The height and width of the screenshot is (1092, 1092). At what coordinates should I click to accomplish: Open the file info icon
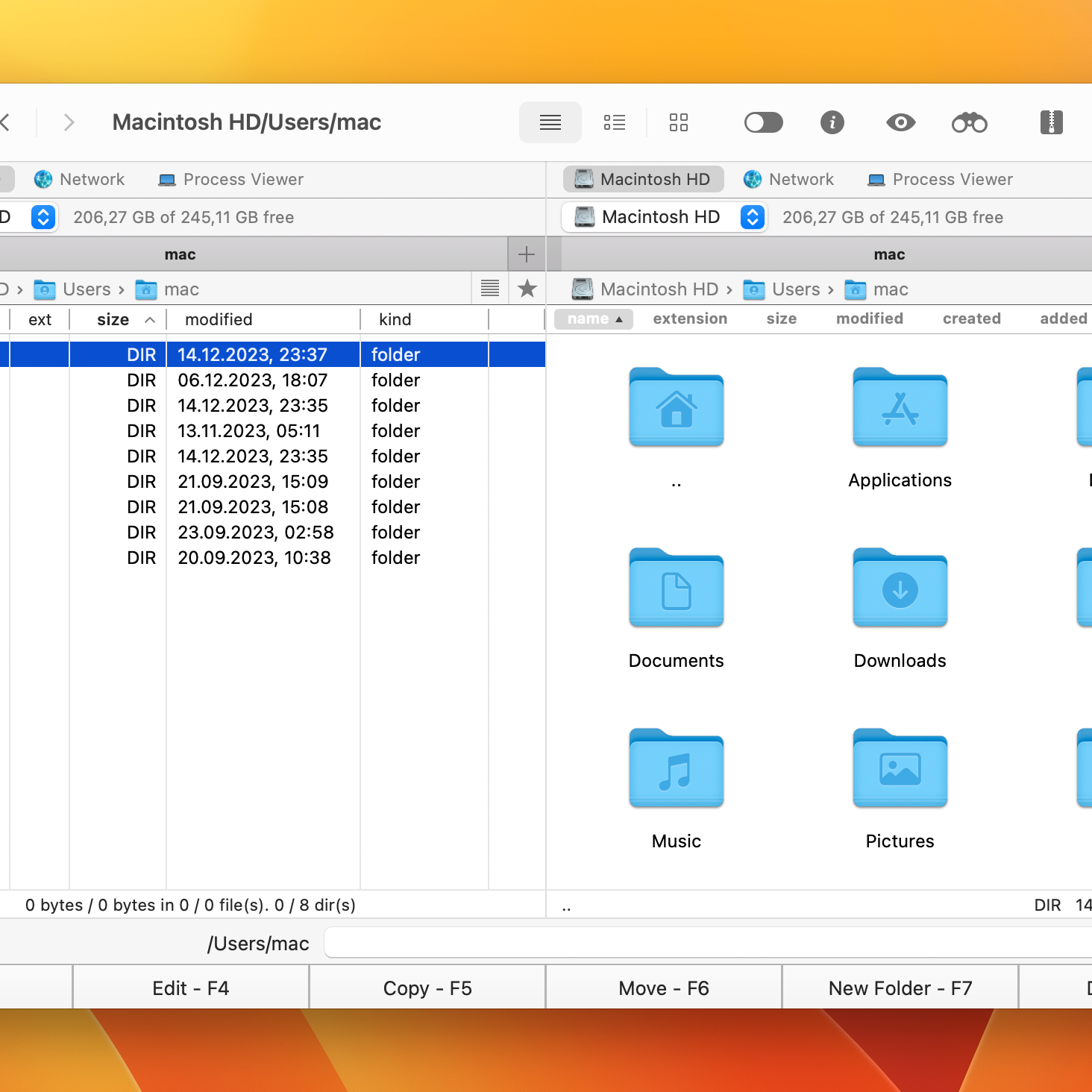point(832,122)
